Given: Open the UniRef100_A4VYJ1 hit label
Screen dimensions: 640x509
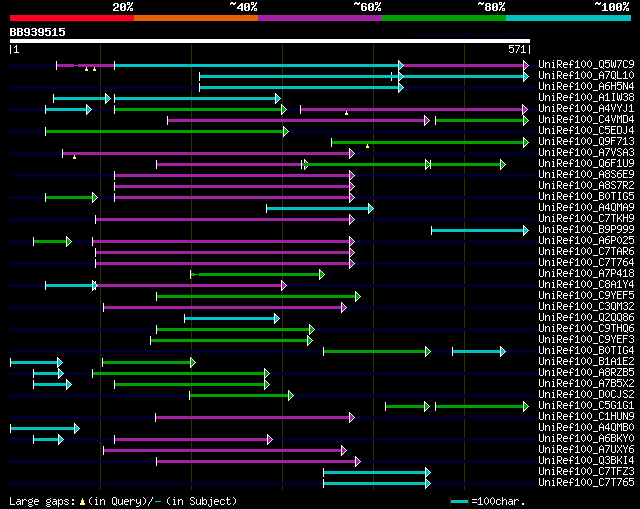Looking at the screenshot, I should pos(586,108).
